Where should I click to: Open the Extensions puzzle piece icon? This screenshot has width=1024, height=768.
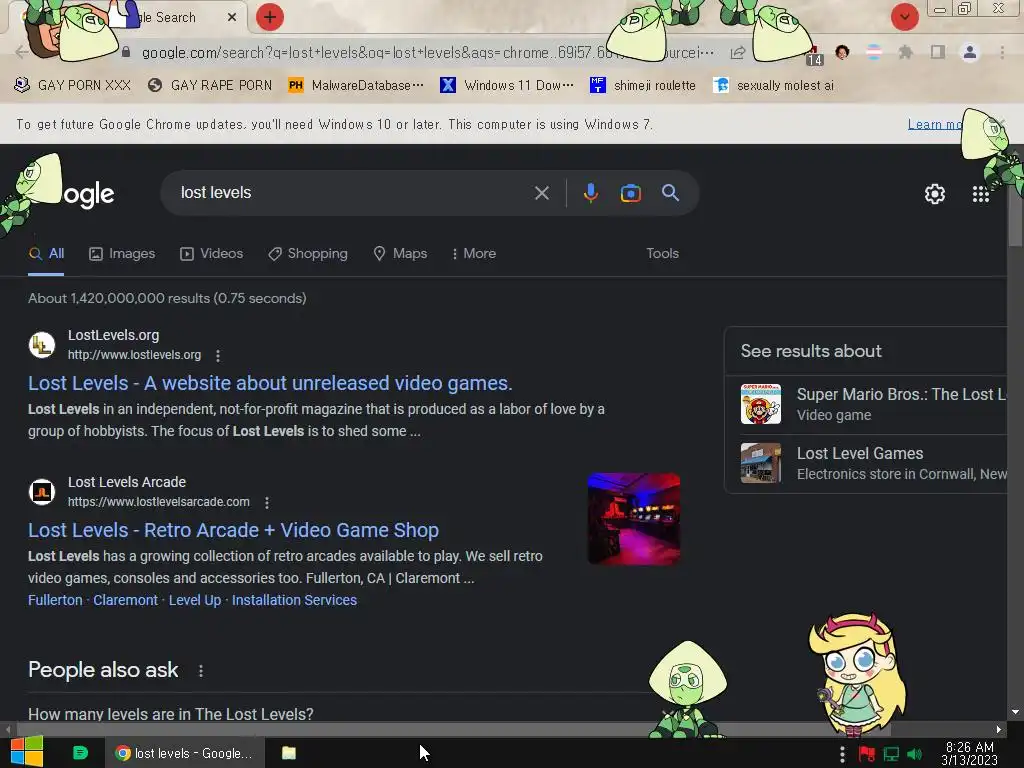905,52
